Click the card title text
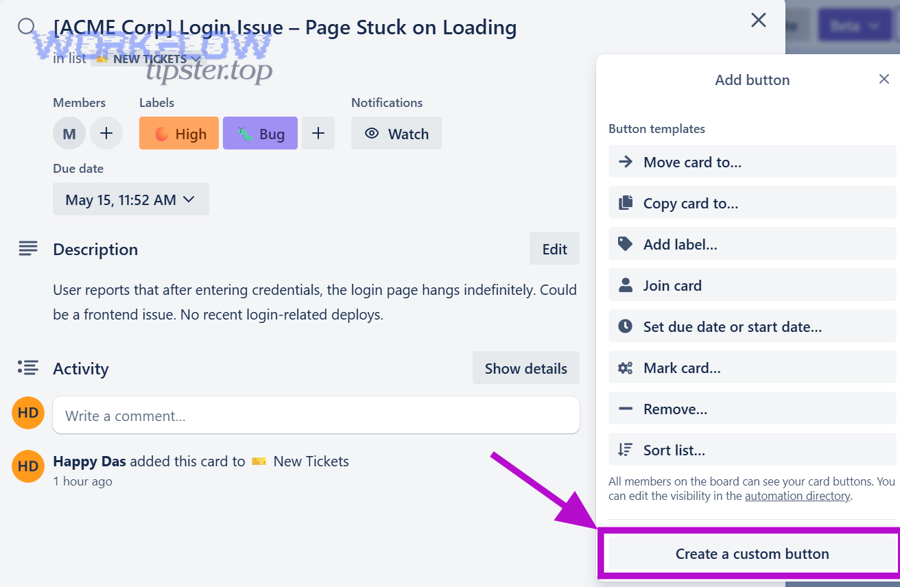 pyautogui.click(x=285, y=27)
